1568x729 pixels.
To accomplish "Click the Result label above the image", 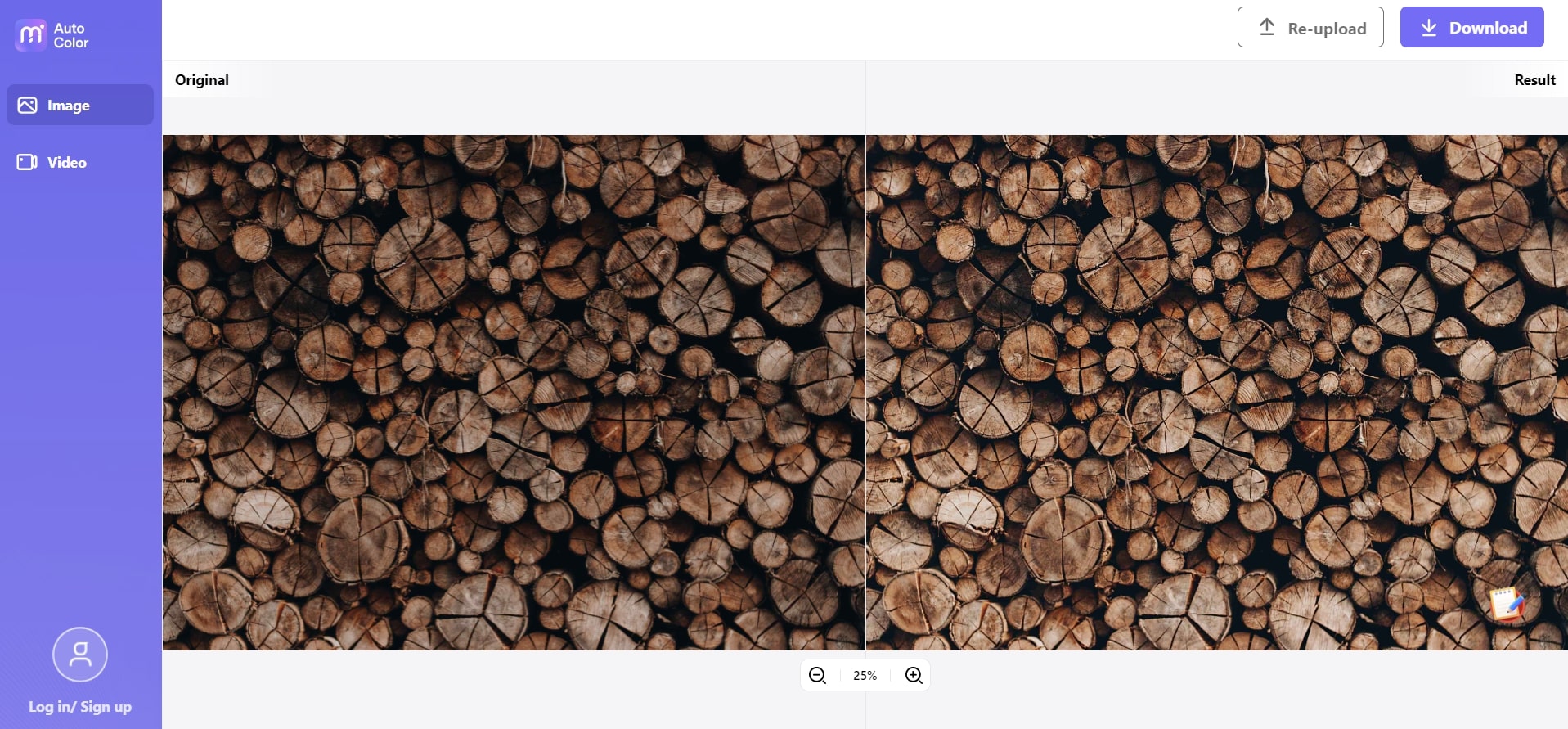I will [1534, 80].
